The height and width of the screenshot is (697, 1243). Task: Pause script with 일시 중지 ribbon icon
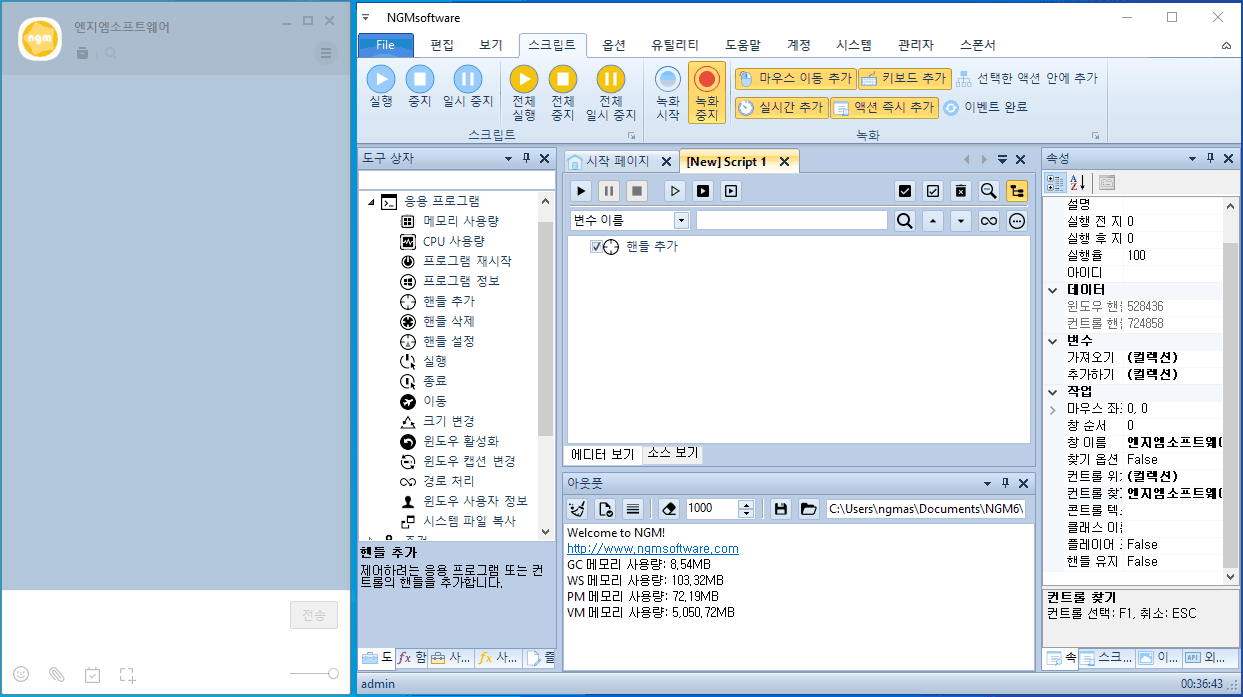coord(468,86)
